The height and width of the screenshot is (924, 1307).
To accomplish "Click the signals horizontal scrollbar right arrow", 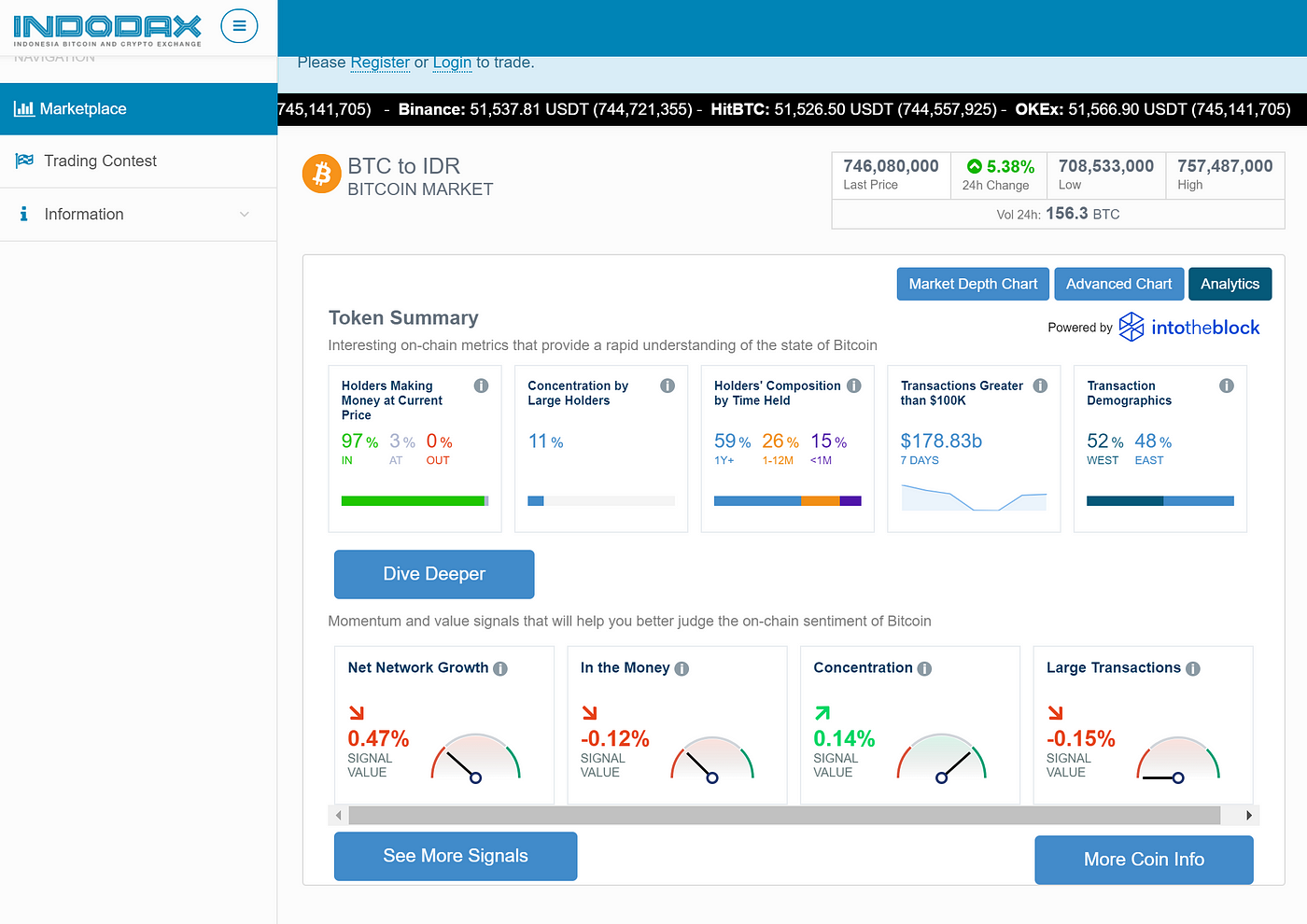I will point(1249,816).
